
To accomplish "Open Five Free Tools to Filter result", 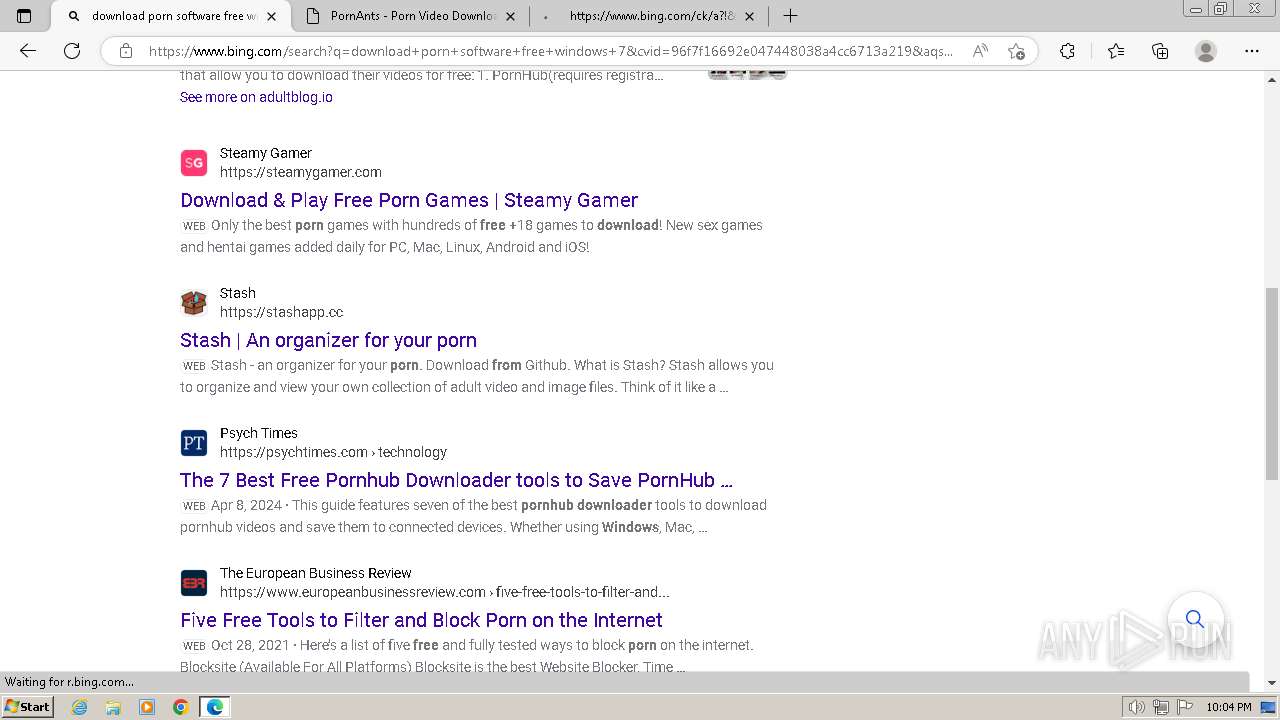I will pyautogui.click(x=421, y=620).
